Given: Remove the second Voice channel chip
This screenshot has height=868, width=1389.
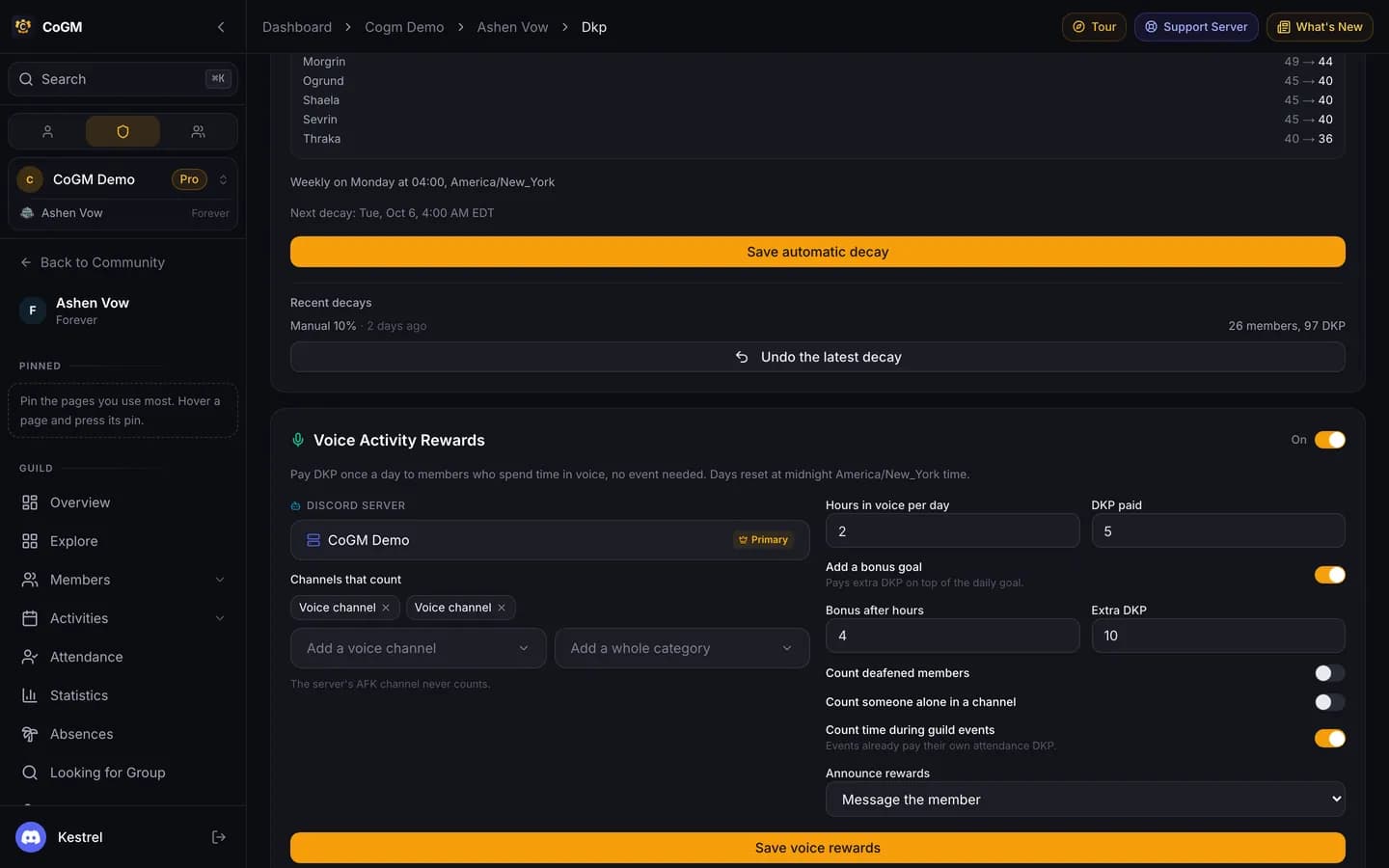Looking at the screenshot, I should (502, 608).
